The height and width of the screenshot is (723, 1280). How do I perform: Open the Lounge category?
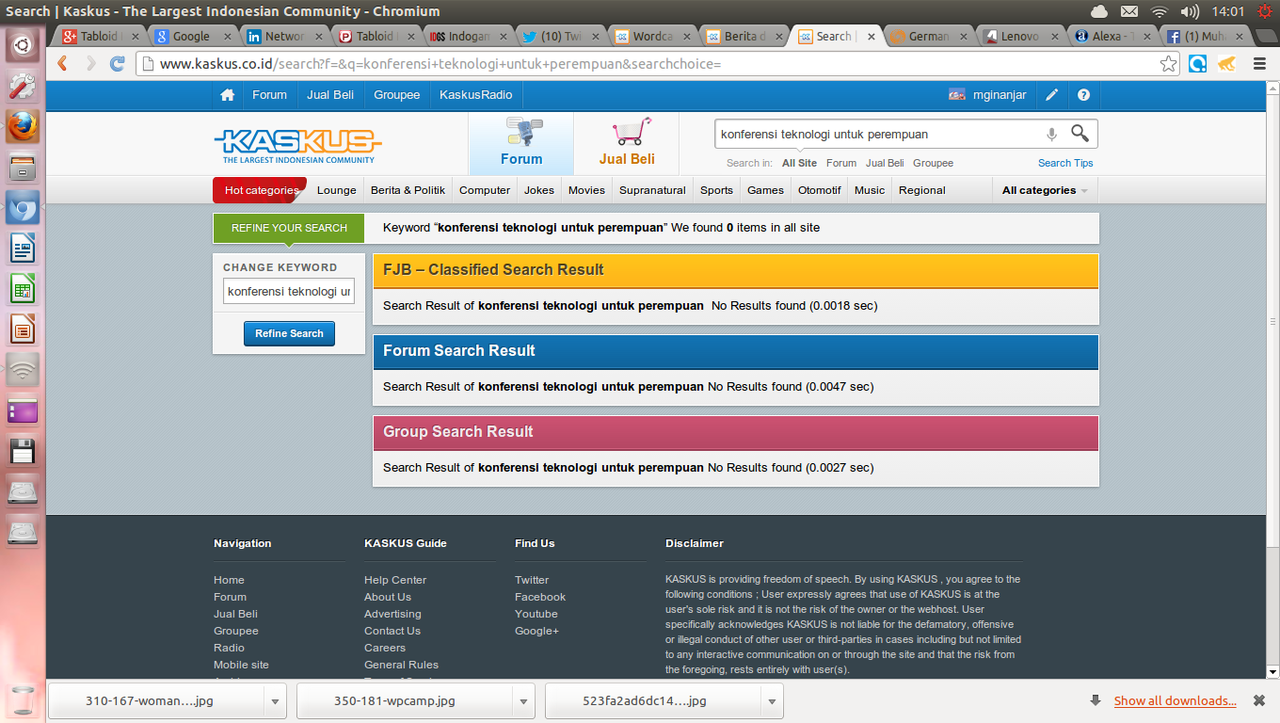(337, 190)
